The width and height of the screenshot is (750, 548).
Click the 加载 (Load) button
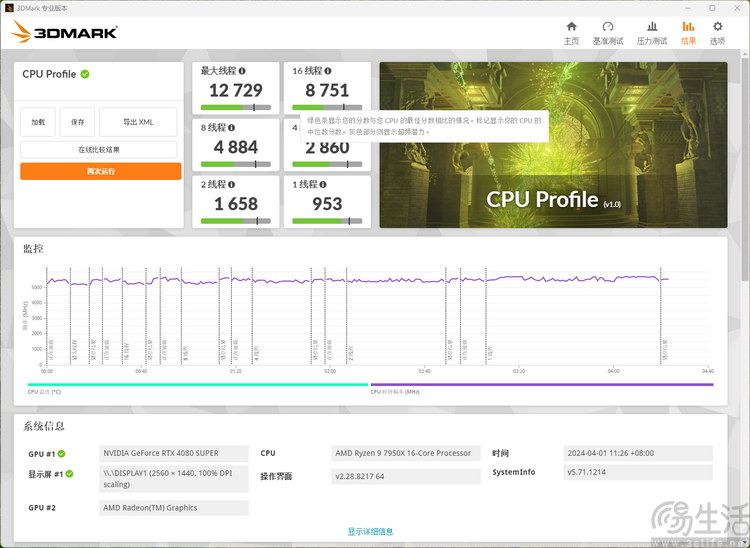[x=38, y=122]
